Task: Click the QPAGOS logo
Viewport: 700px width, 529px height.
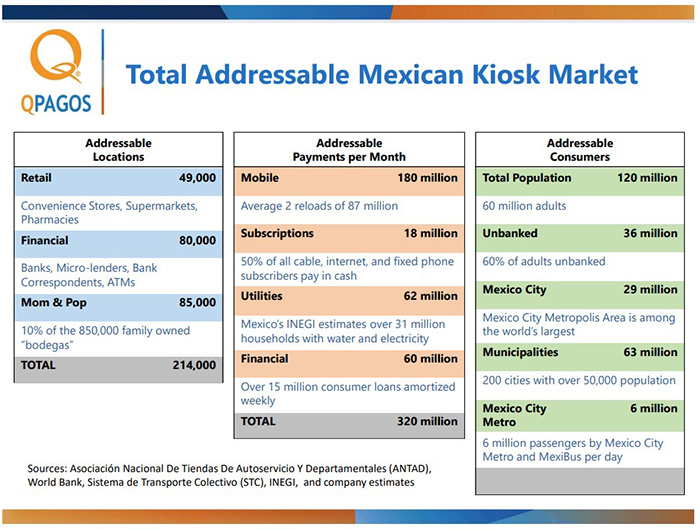Action: 57,71
